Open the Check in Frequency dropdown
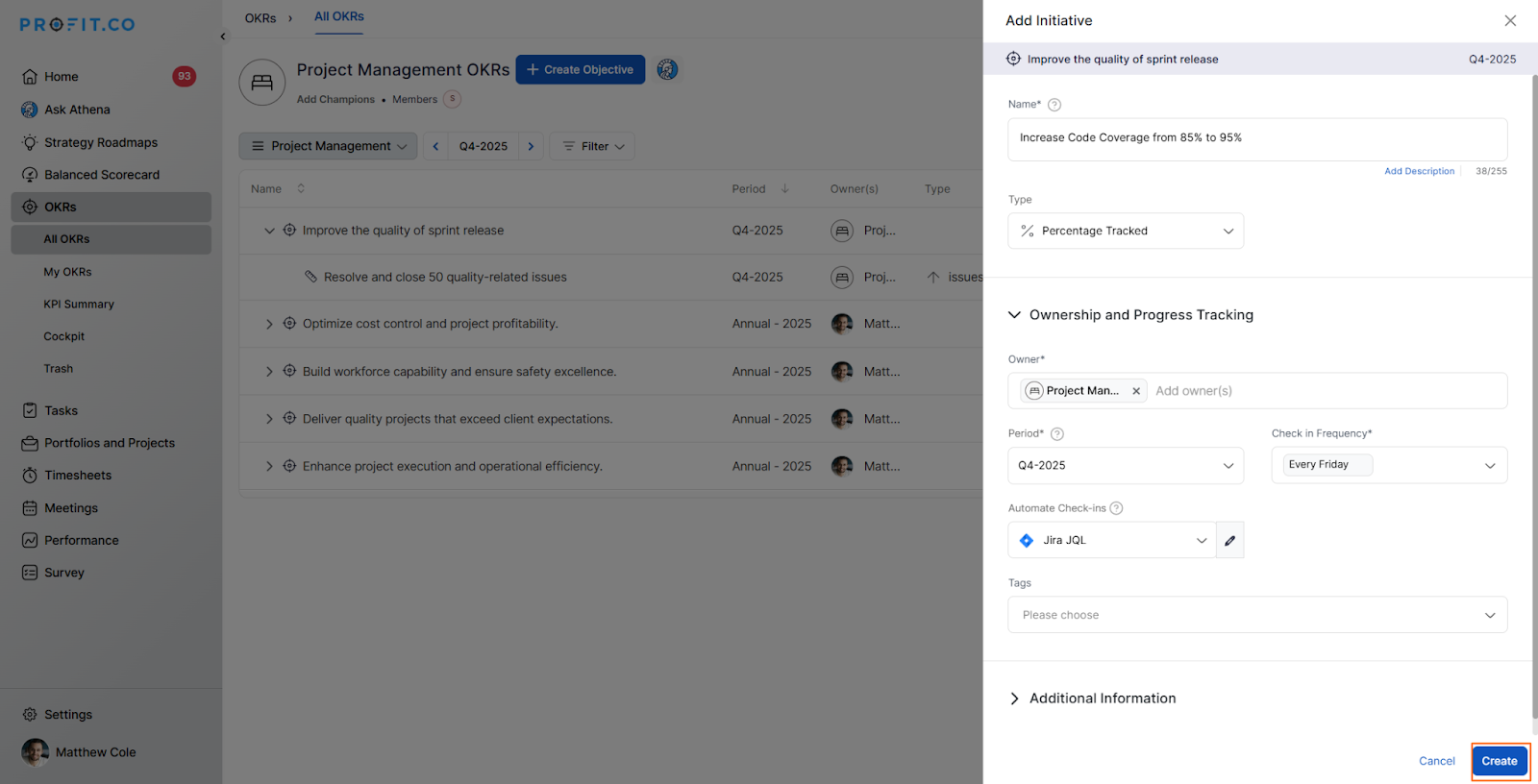 coord(1389,465)
